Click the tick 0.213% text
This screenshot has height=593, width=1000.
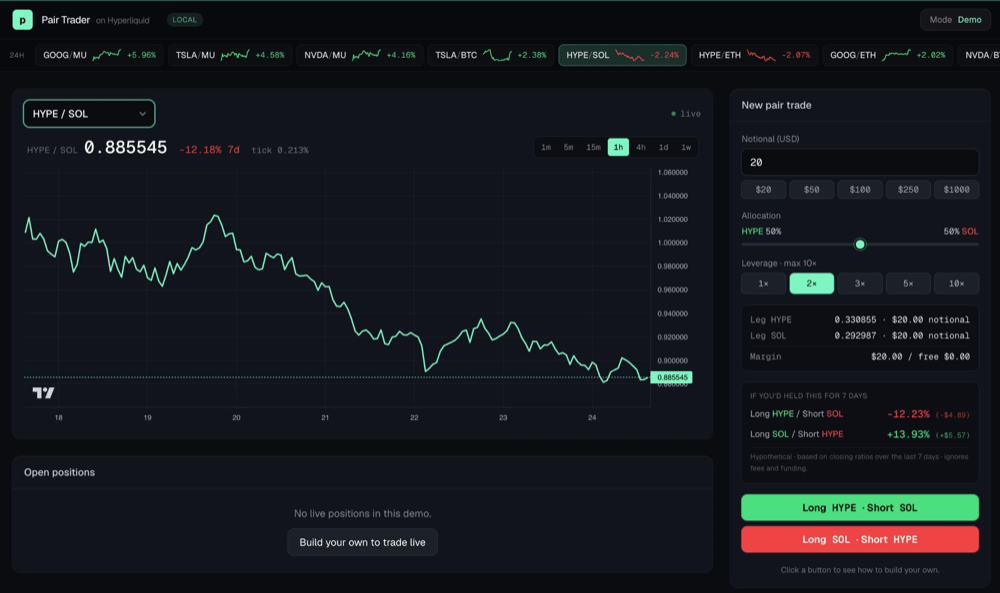280,150
